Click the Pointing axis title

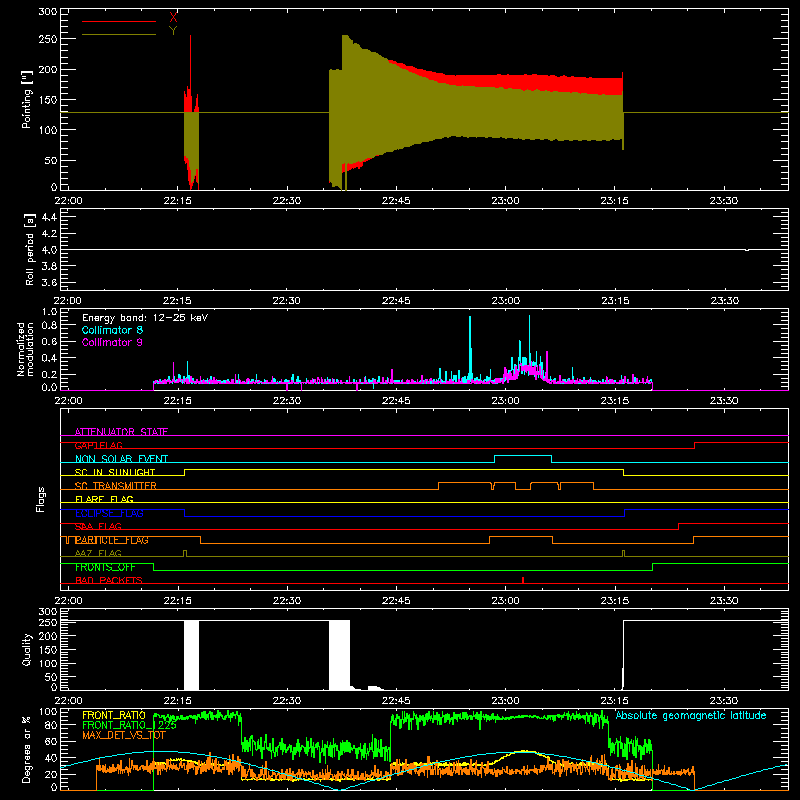coord(27,99)
